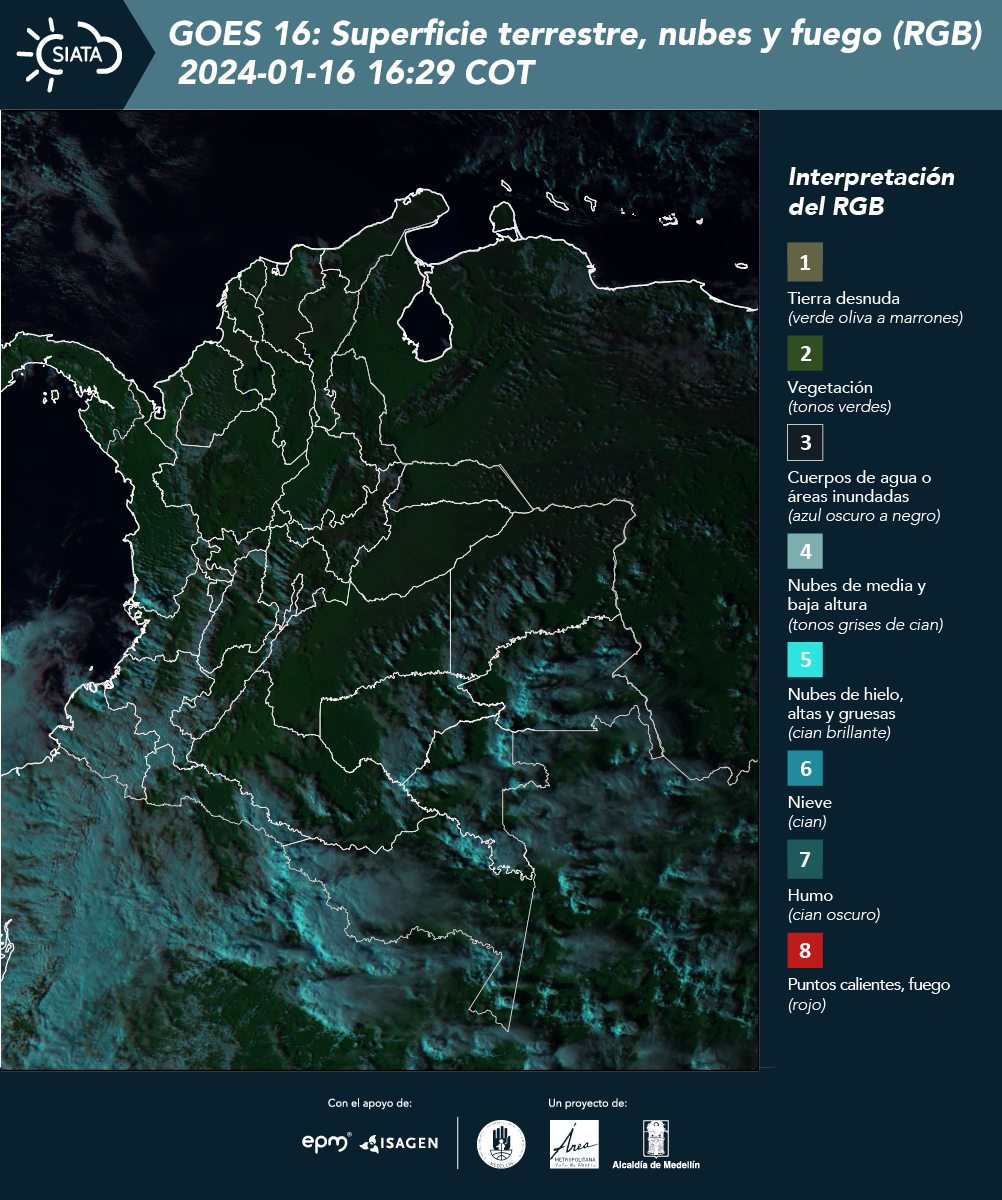Click the title 'GOES 16: Superficie terrestre, nubes y fuego (RGB)'
The image size is (1002, 1200).
click(576, 35)
